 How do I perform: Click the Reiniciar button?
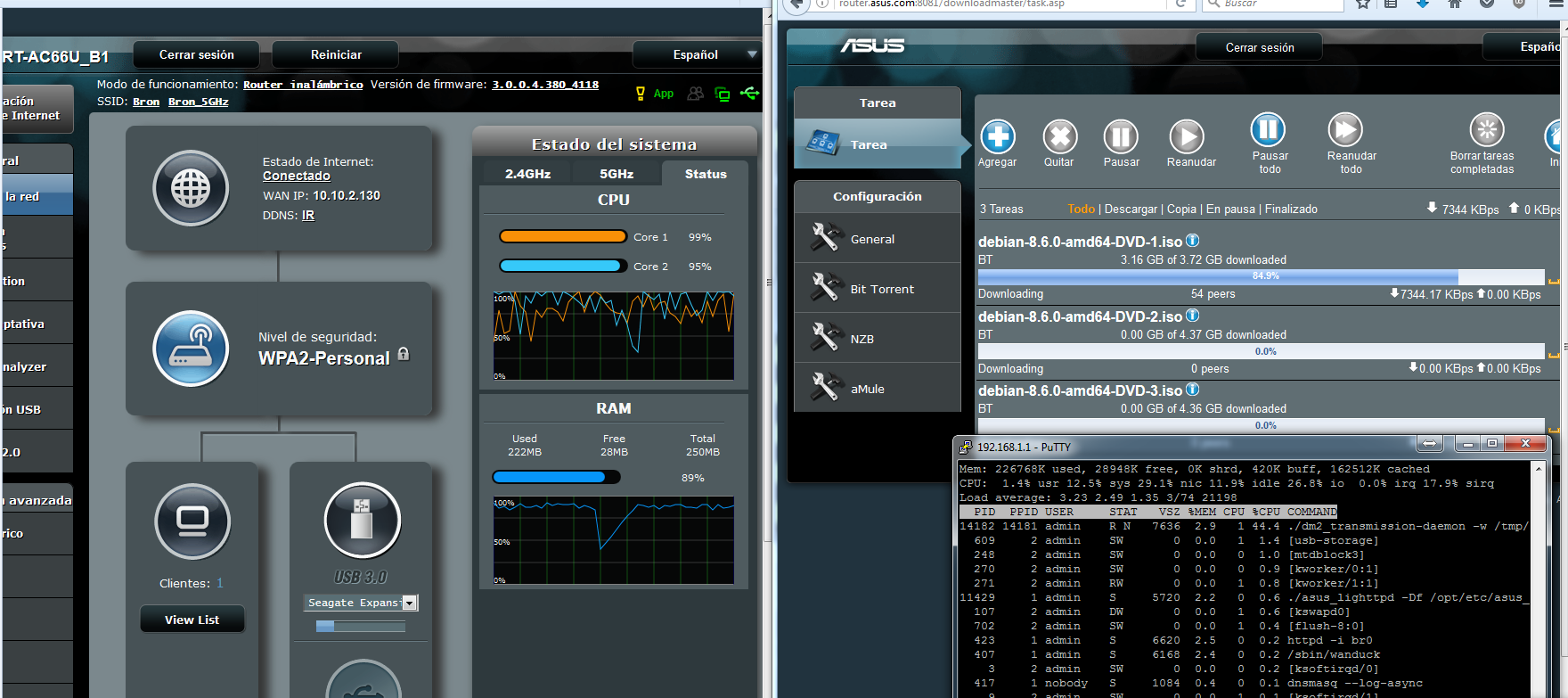pyautogui.click(x=336, y=54)
